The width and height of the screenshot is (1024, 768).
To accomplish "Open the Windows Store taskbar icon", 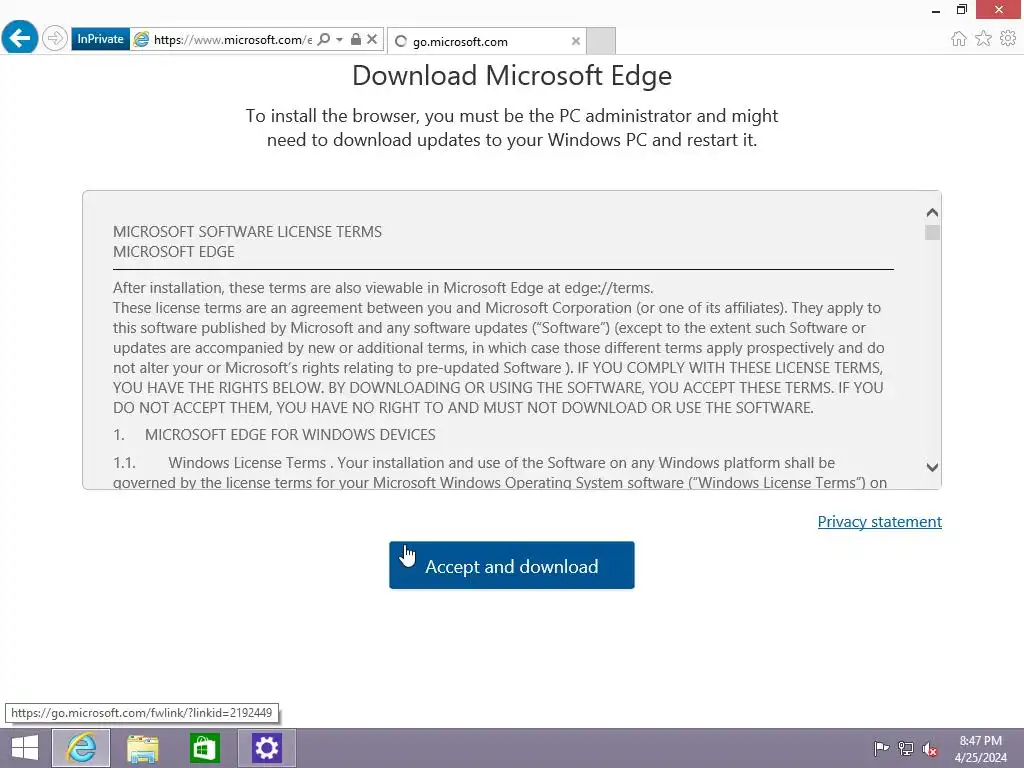I will pos(204,748).
